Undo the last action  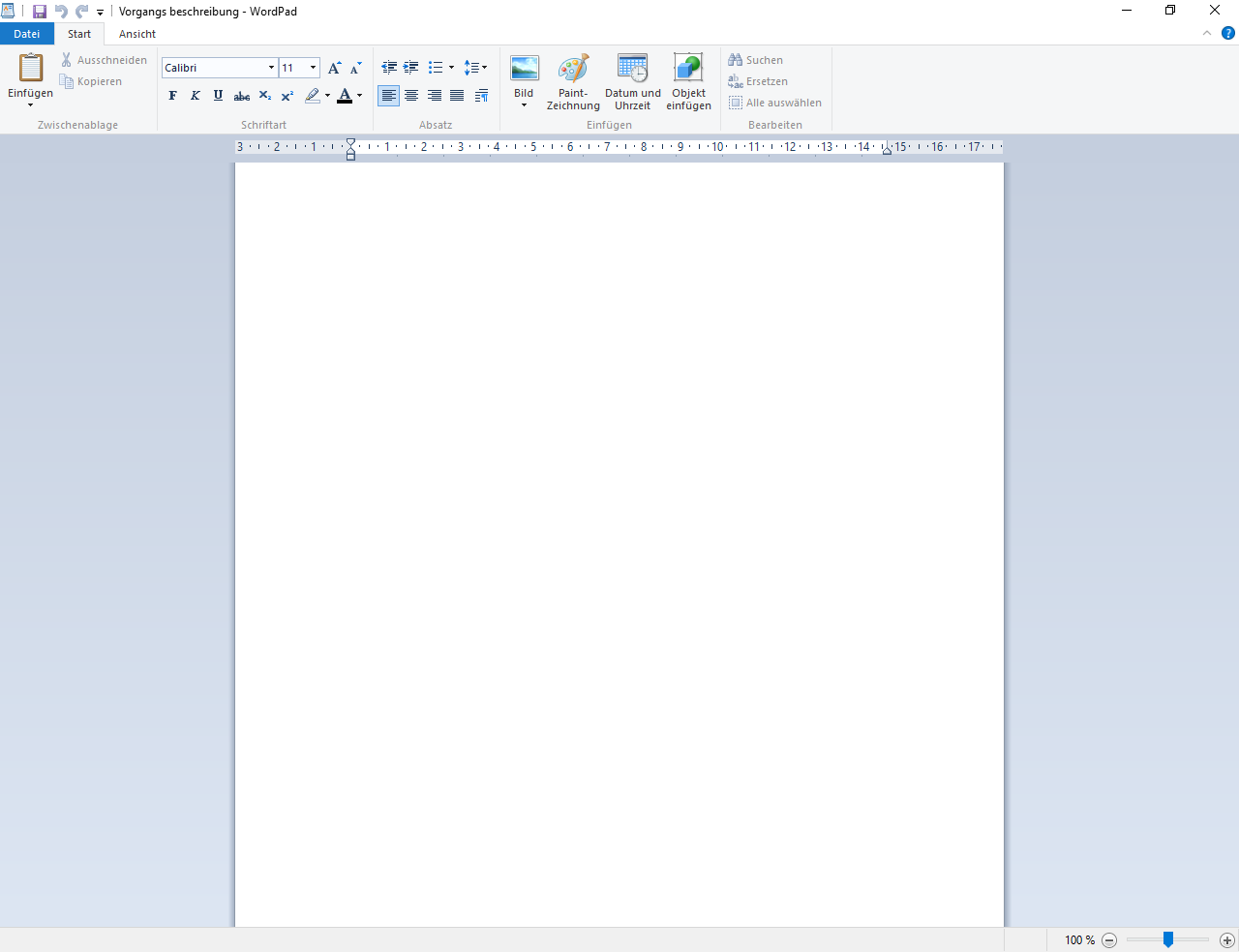coord(61,12)
